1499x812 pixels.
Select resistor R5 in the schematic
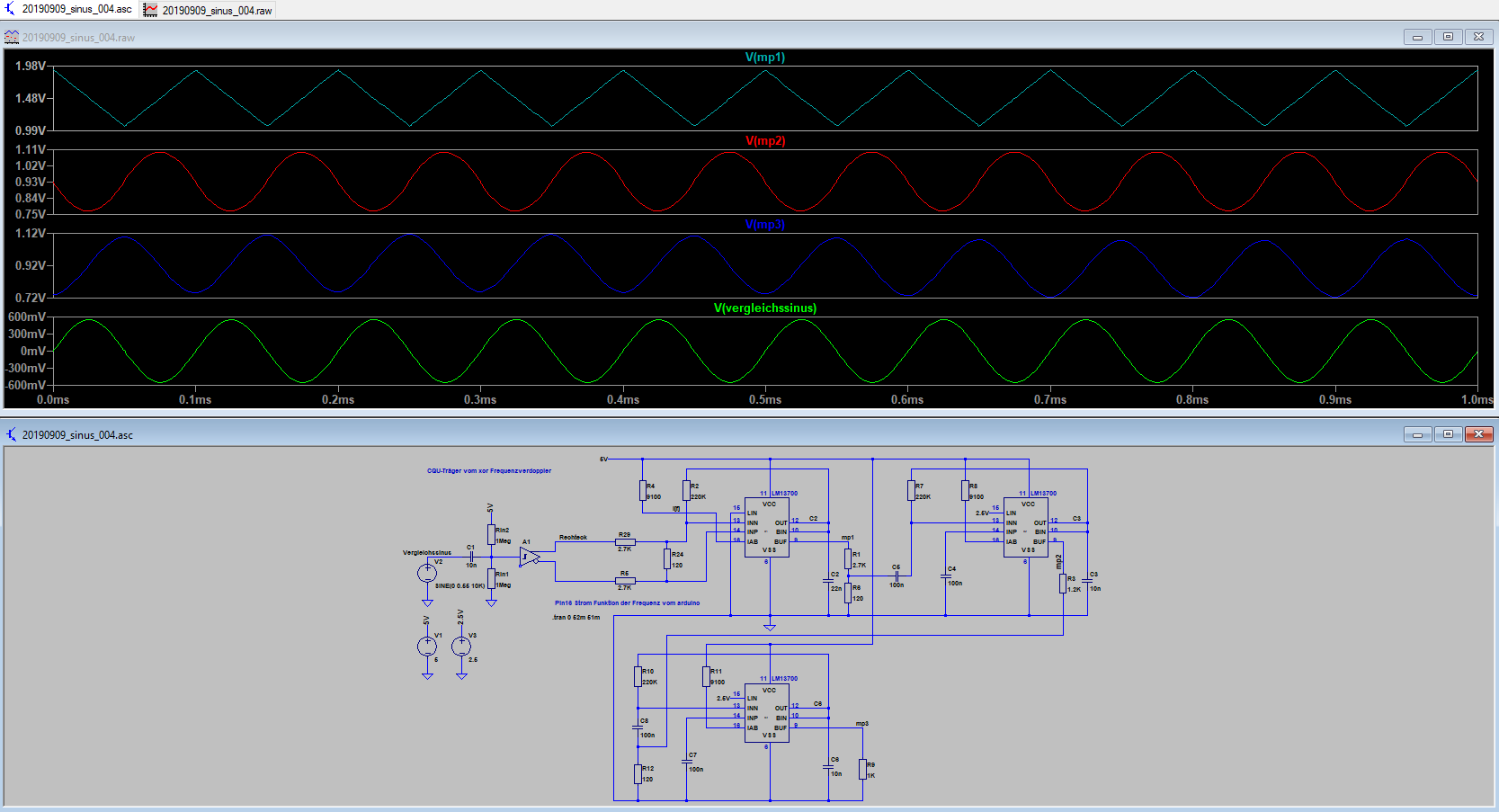(625, 581)
